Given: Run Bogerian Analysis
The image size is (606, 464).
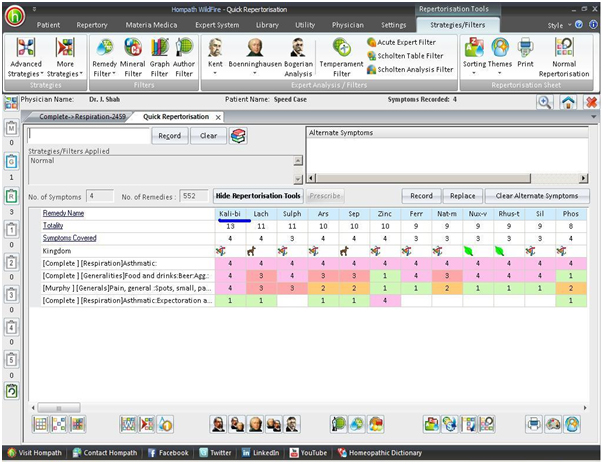Looking at the screenshot, I should 298,57.
